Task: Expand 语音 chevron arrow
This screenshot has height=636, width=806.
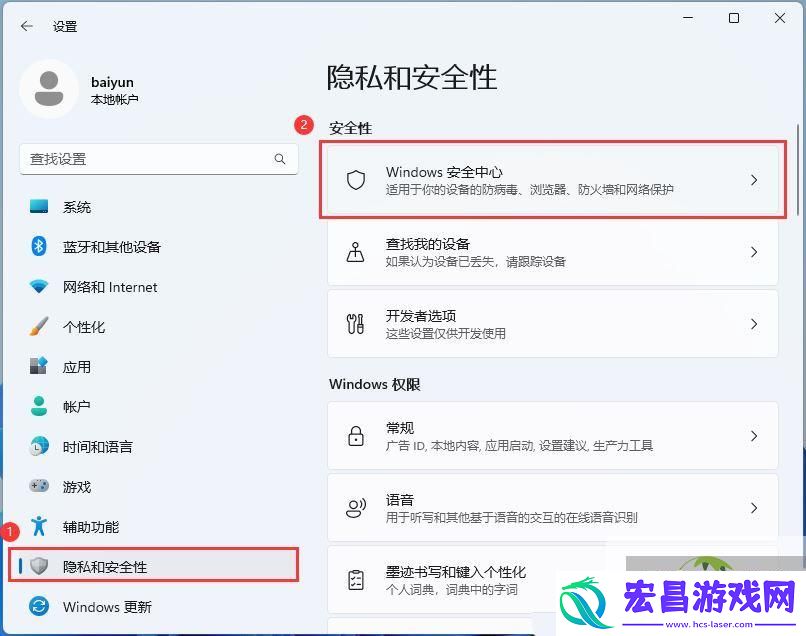Action: (x=754, y=508)
